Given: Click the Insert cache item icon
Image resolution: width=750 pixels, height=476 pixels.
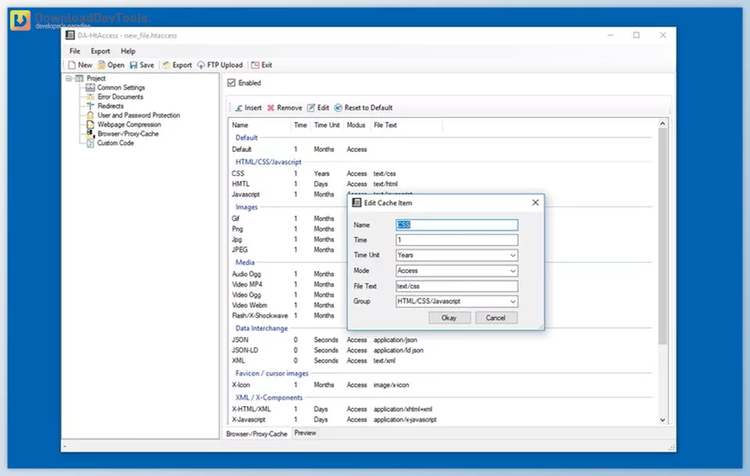Looking at the screenshot, I should tap(238, 107).
